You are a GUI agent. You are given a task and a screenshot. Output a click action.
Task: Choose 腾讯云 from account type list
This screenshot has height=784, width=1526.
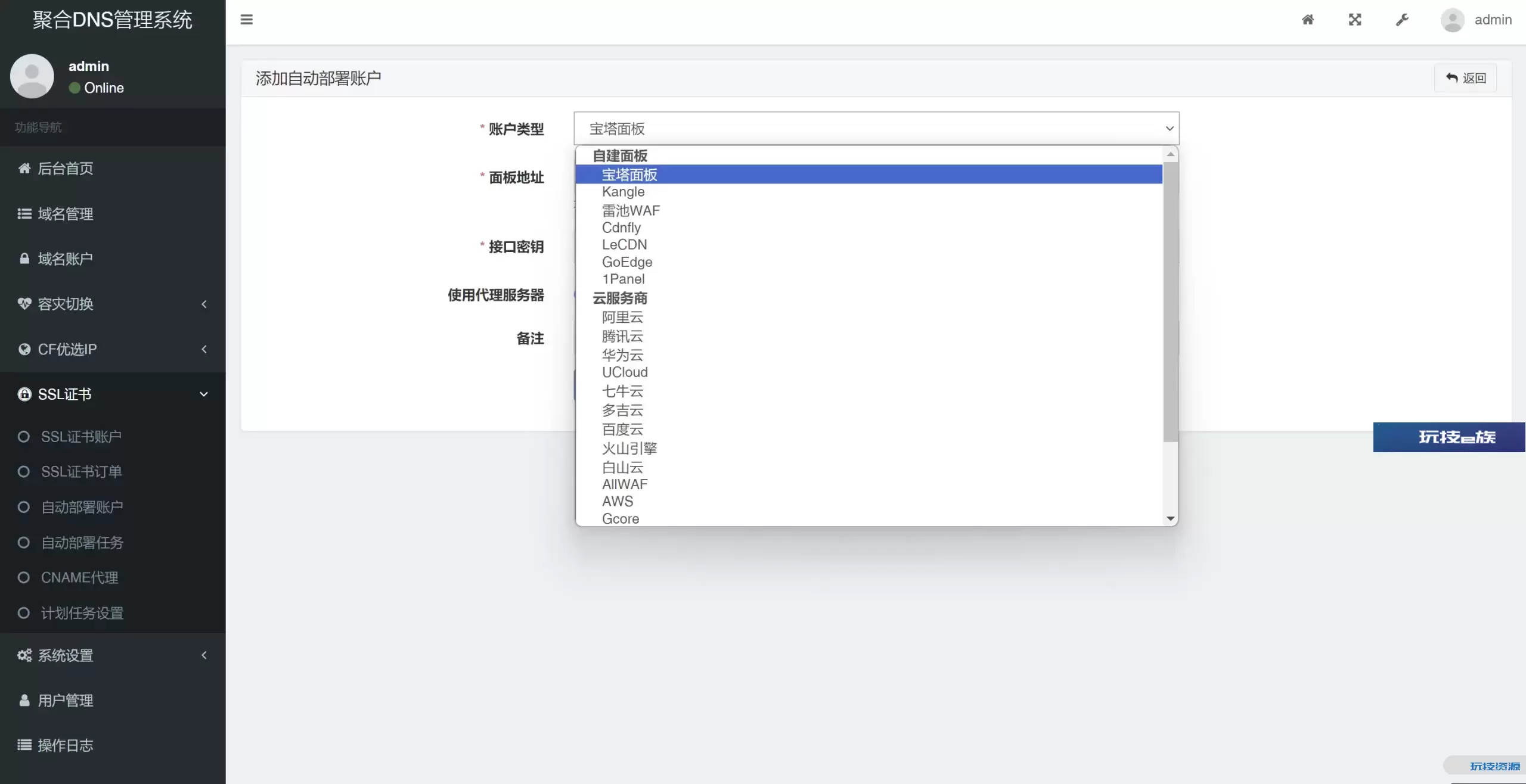(869, 336)
